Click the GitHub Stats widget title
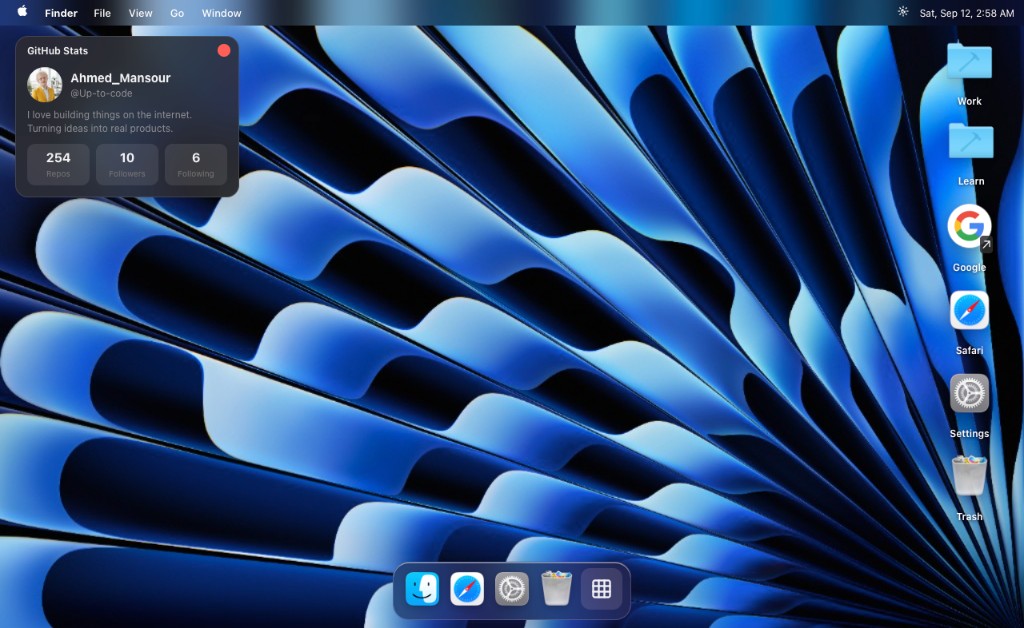This screenshot has width=1024, height=628. coord(57,50)
